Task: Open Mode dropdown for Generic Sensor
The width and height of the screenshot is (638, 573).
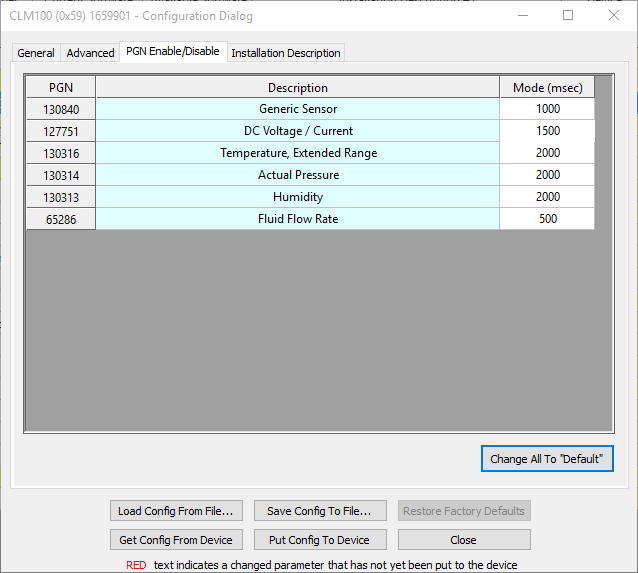Action: tap(547, 109)
